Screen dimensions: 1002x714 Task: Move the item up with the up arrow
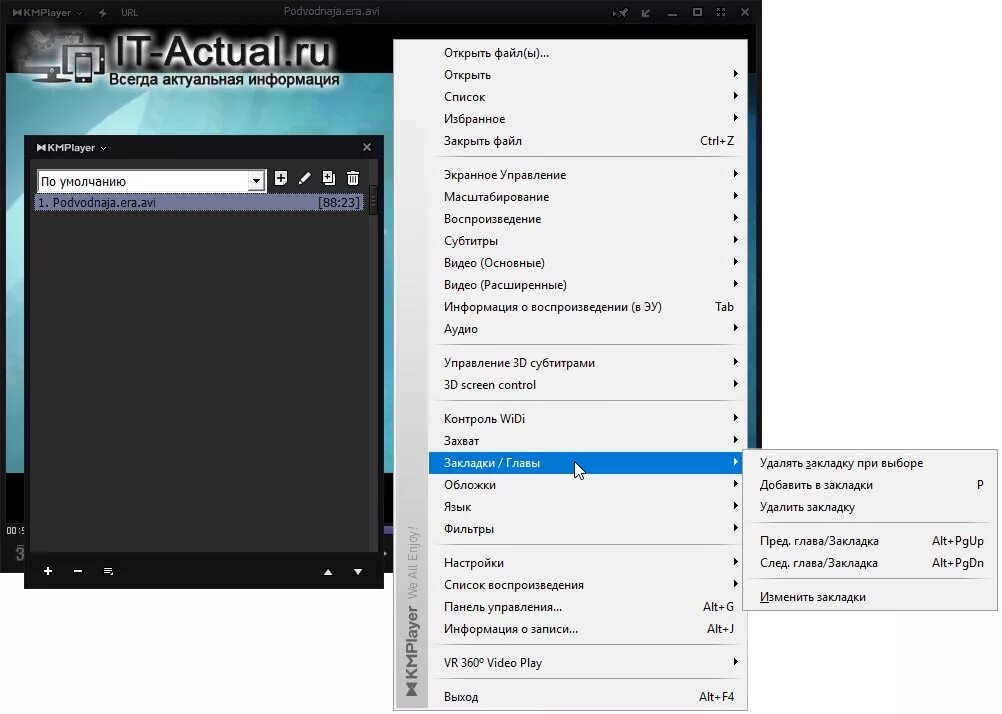point(328,572)
